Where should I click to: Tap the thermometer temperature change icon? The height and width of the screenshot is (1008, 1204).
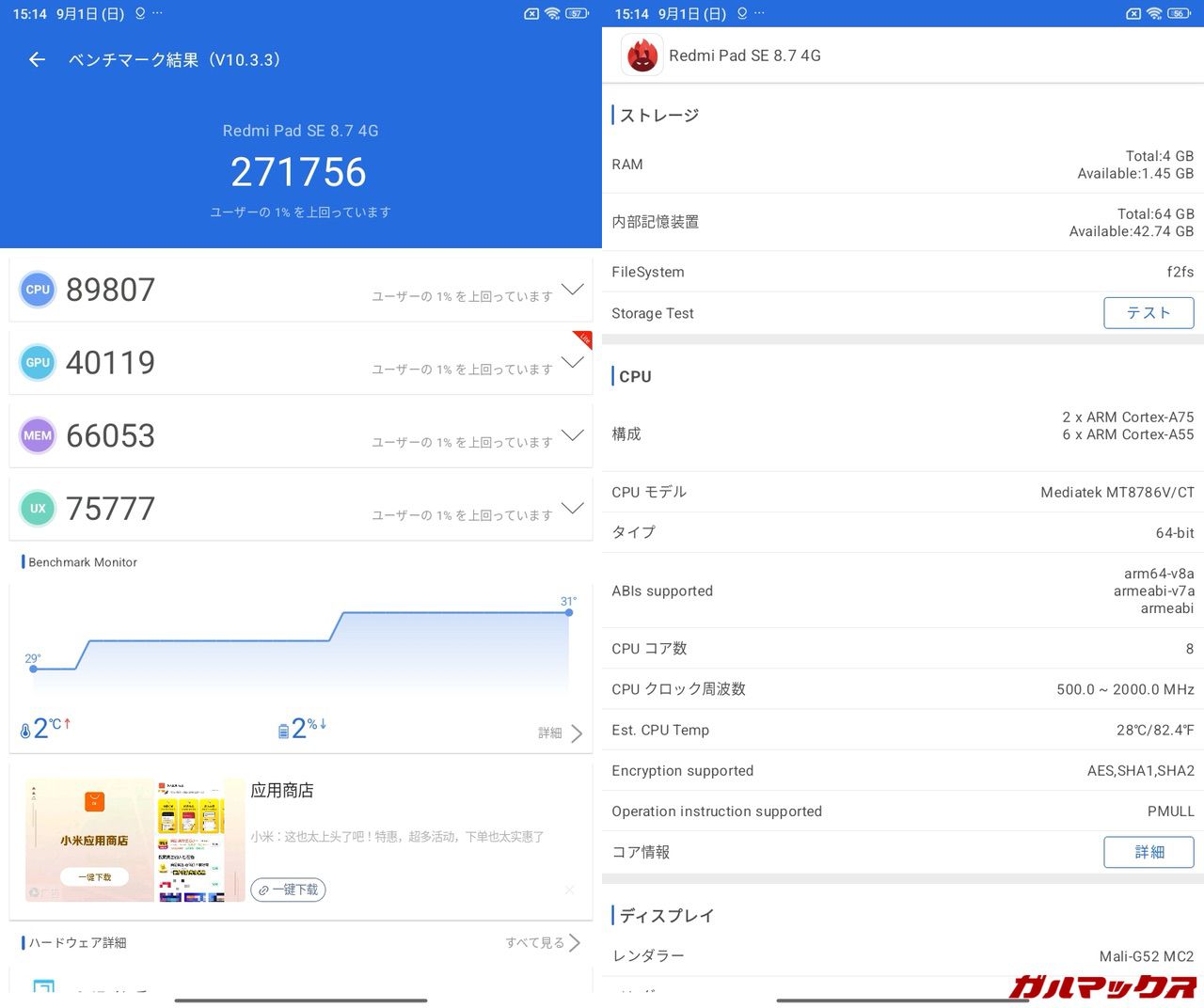(x=25, y=731)
